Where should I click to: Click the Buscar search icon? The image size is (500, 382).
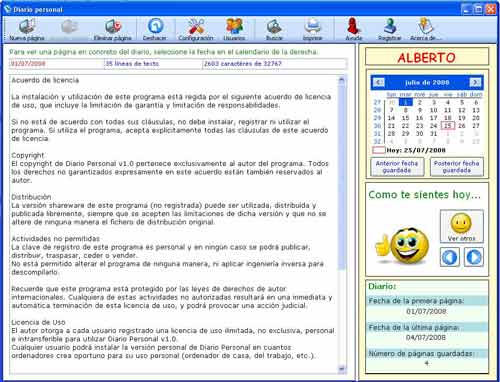click(274, 29)
